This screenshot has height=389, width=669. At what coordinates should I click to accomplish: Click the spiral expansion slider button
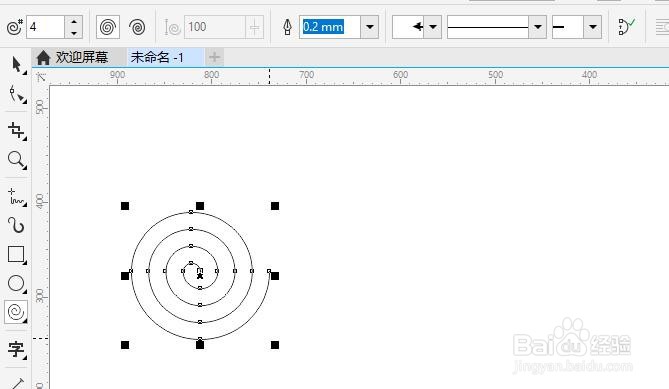coord(254,27)
